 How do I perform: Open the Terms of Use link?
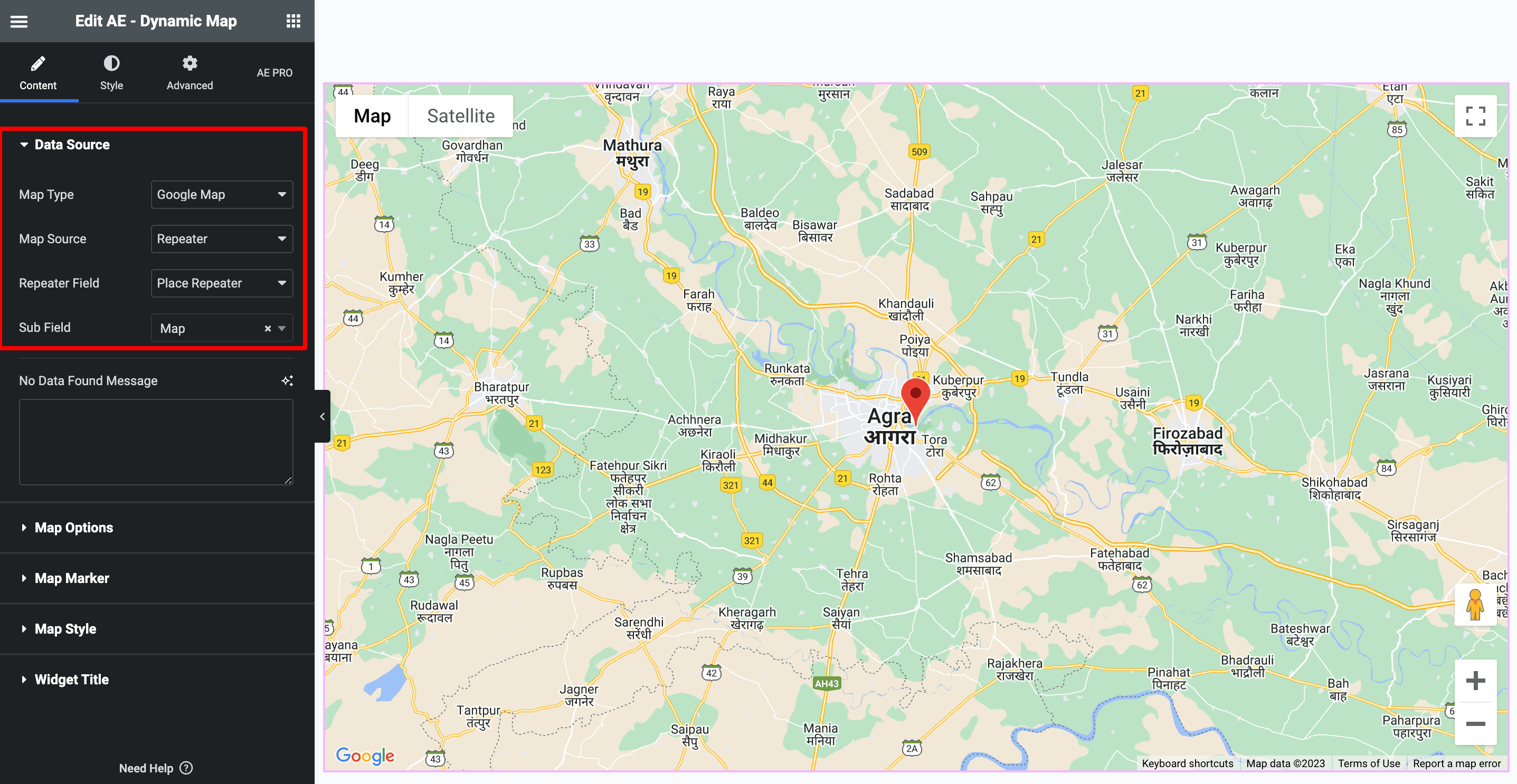tap(1369, 763)
